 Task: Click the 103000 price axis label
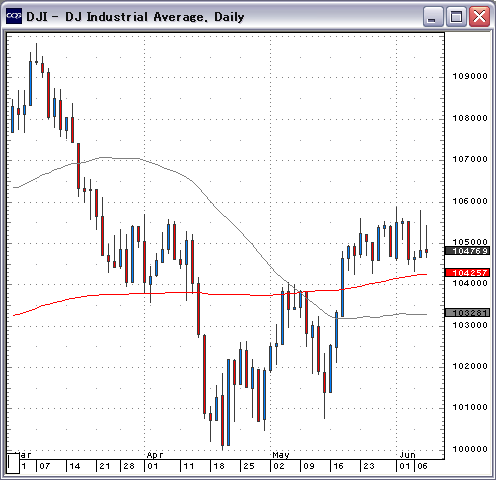coord(470,325)
